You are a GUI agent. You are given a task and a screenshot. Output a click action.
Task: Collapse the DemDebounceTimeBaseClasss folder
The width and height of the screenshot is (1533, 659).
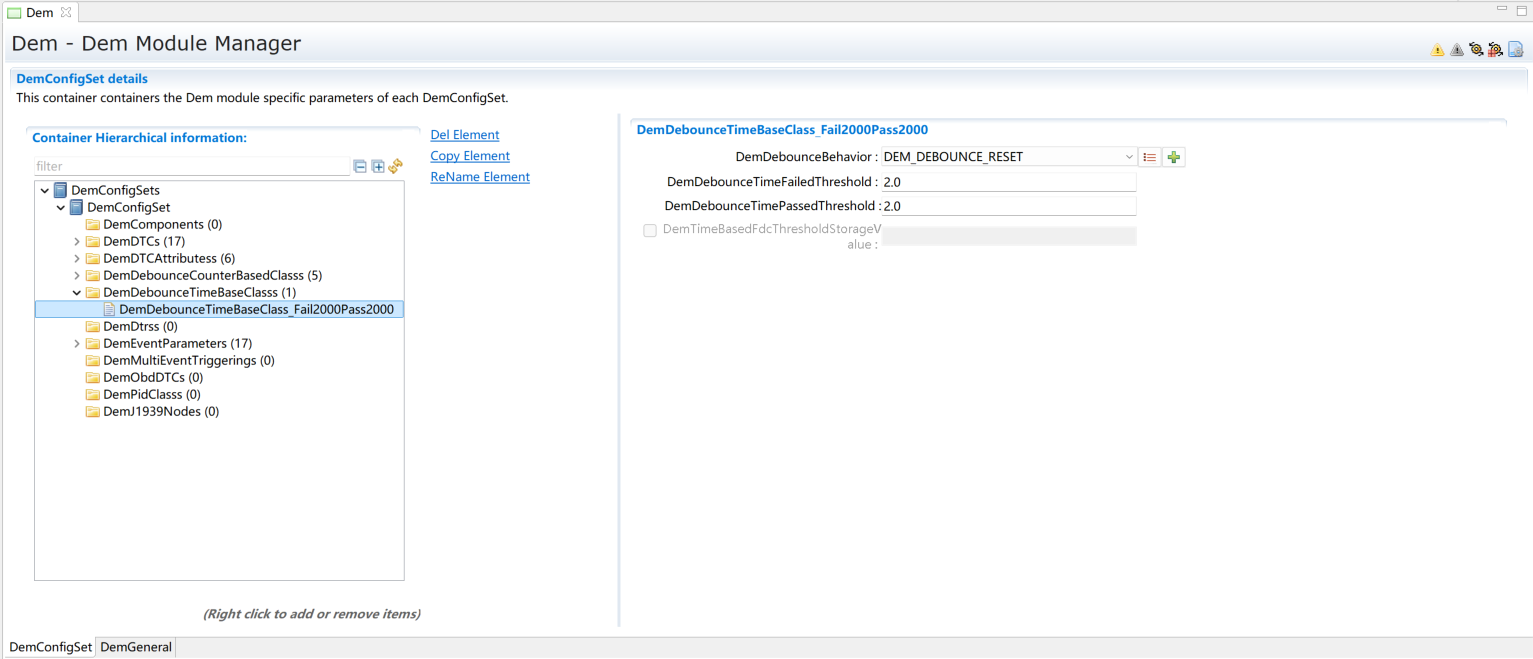pyautogui.click(x=77, y=293)
